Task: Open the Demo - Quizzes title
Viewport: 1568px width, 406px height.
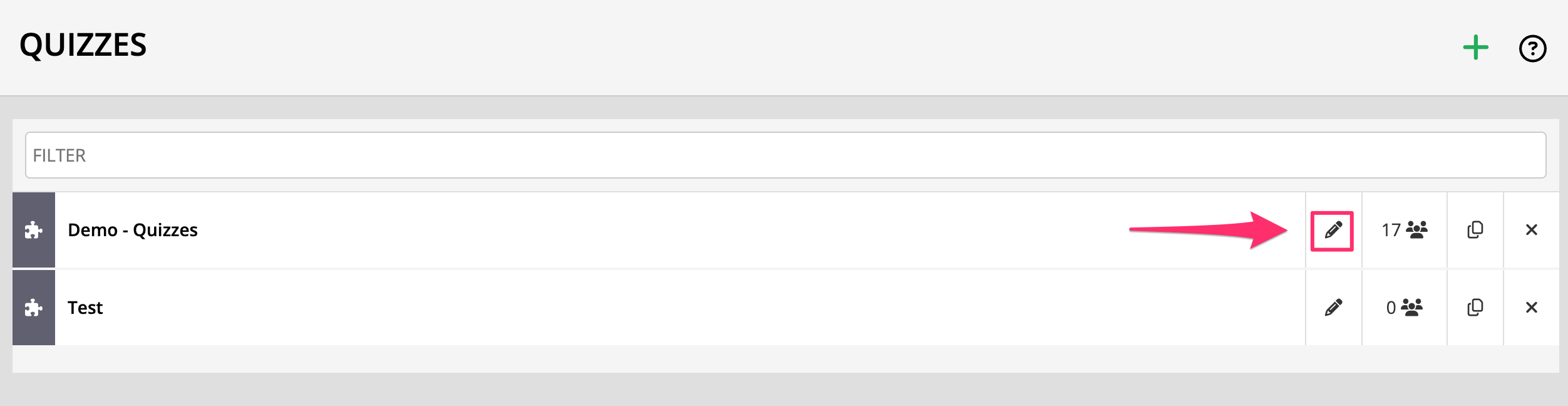Action: coord(133,230)
